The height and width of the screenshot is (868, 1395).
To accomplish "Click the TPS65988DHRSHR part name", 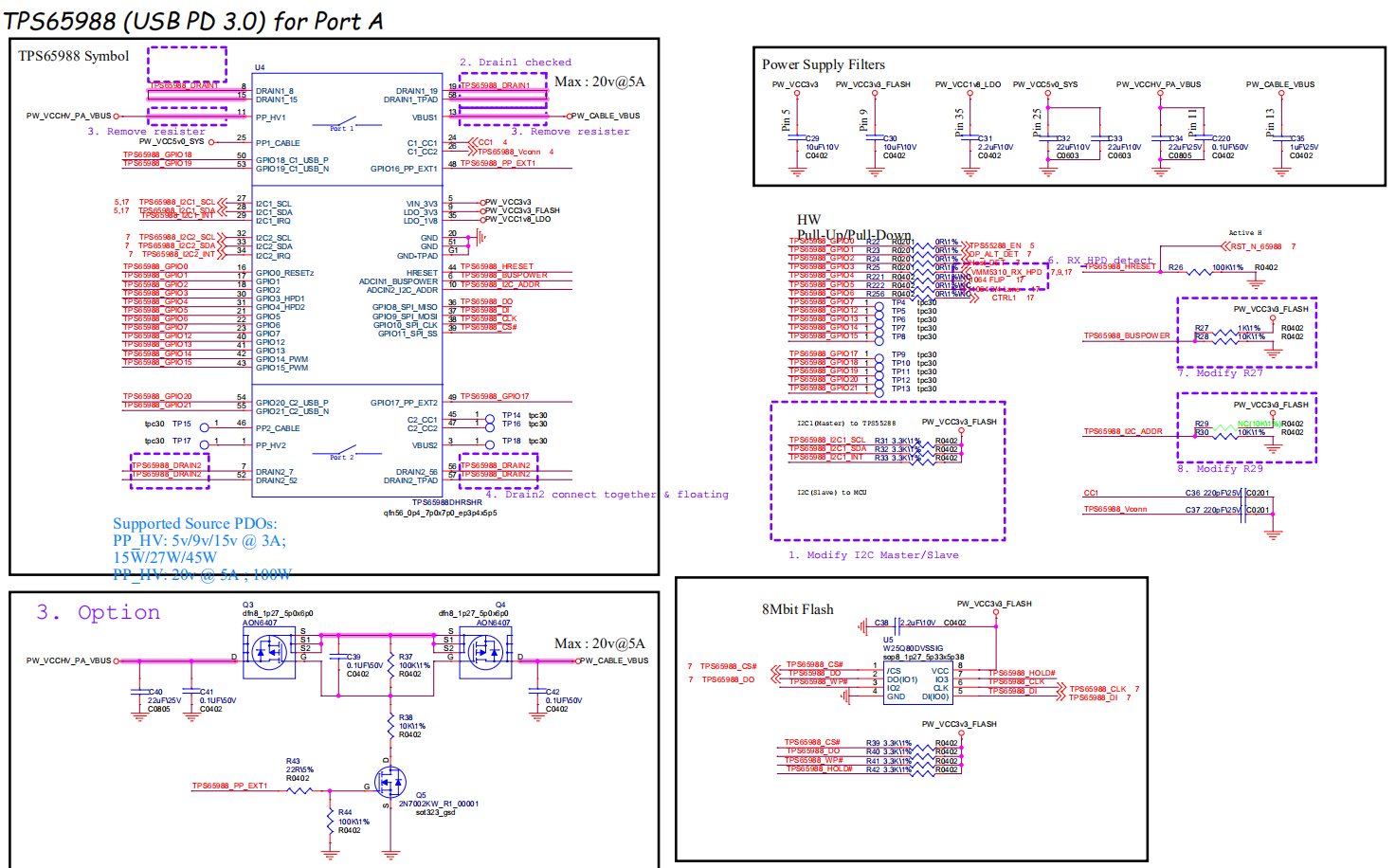I will (x=447, y=503).
